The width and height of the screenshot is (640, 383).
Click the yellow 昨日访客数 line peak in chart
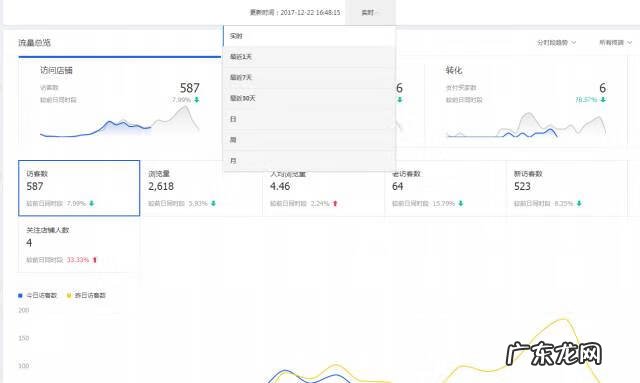click(x=564, y=319)
